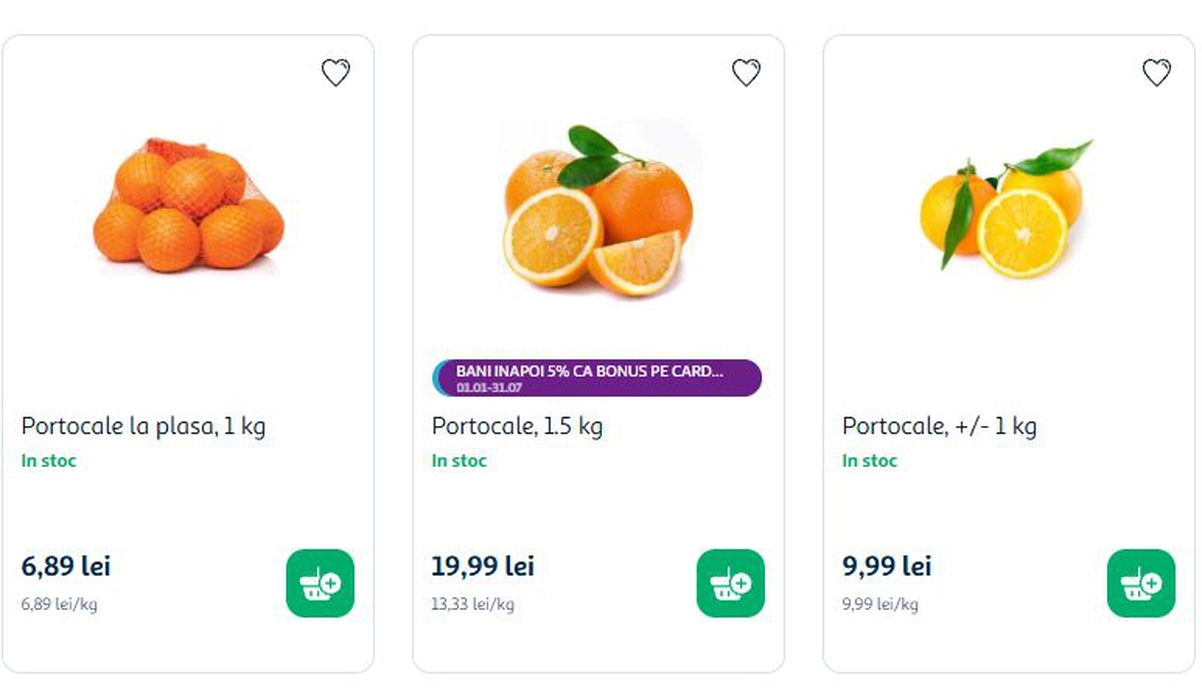Go to Portocale, +/- 1 kg product page
1202x700 pixels.
tap(939, 426)
